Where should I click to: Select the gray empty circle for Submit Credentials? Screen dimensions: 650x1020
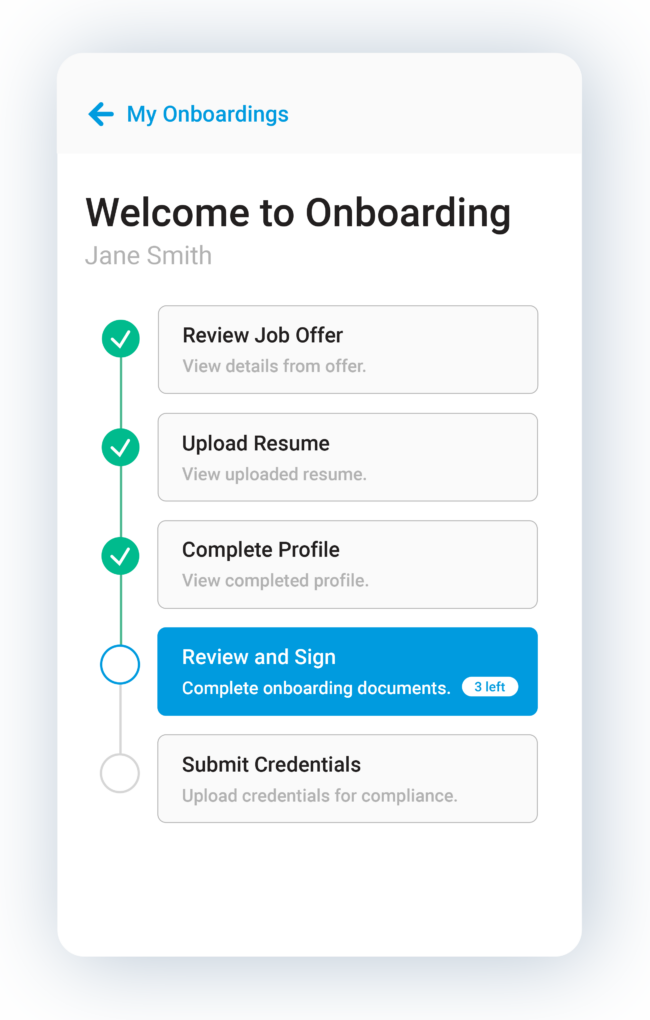[120, 773]
